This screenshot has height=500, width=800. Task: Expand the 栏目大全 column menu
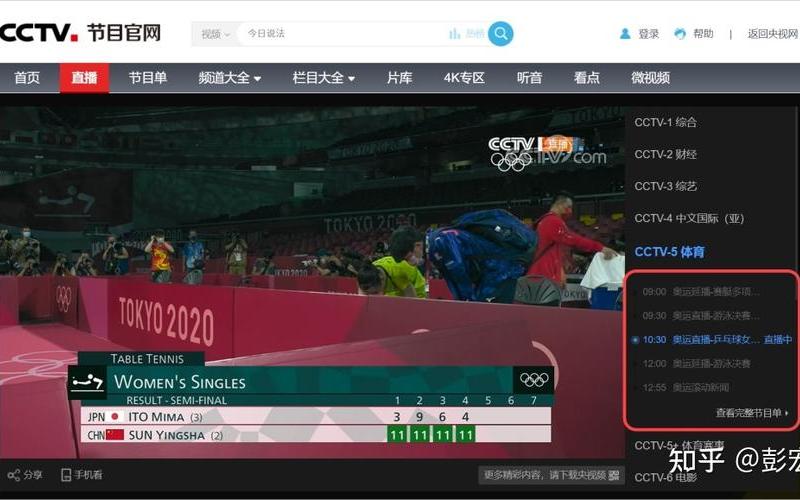(x=323, y=78)
